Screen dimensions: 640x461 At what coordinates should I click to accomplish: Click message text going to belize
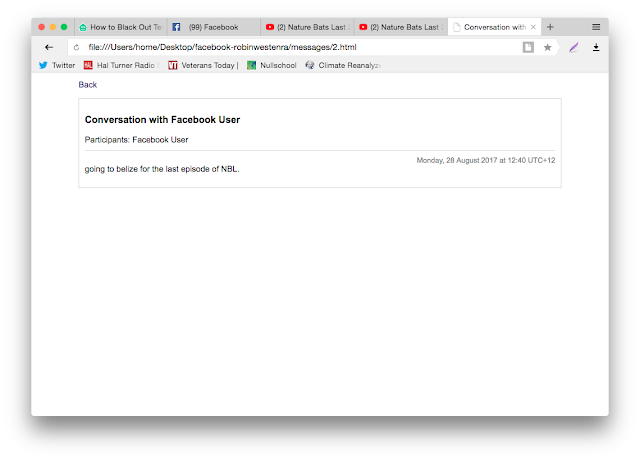162,169
